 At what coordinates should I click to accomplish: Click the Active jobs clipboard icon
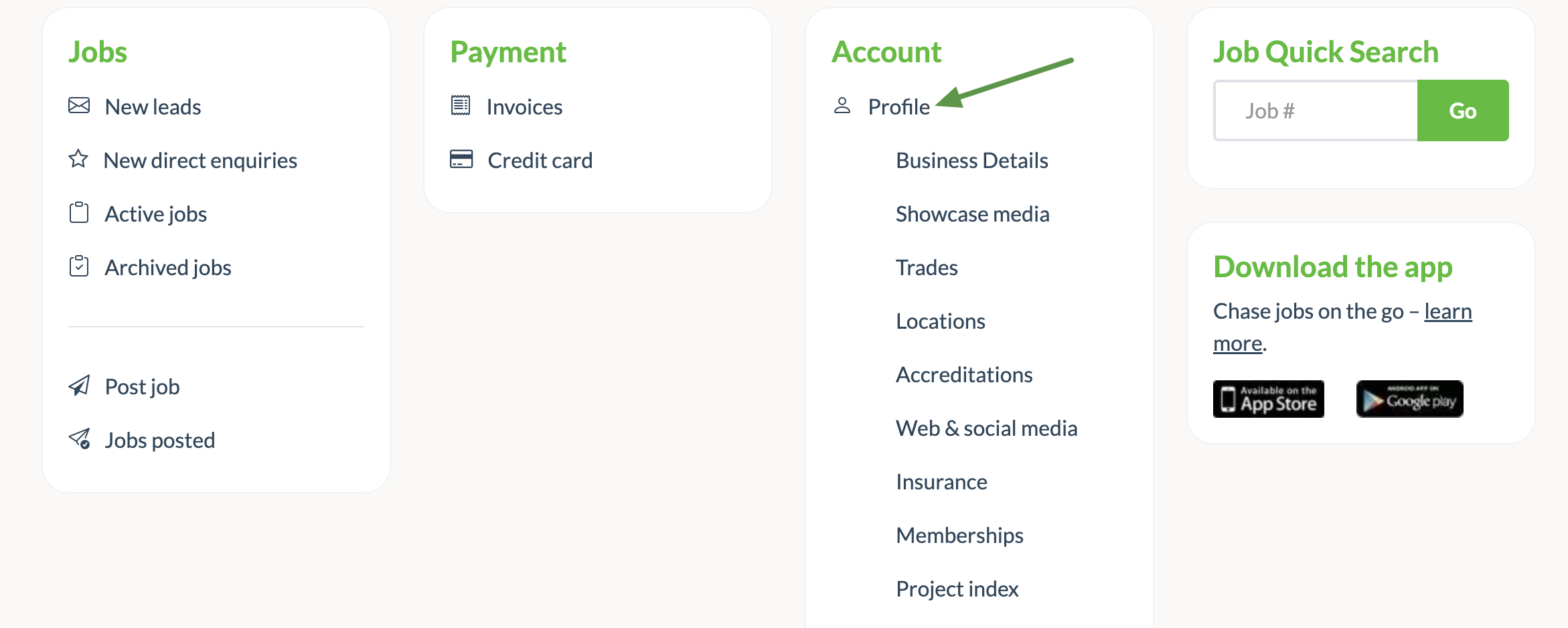point(79,213)
